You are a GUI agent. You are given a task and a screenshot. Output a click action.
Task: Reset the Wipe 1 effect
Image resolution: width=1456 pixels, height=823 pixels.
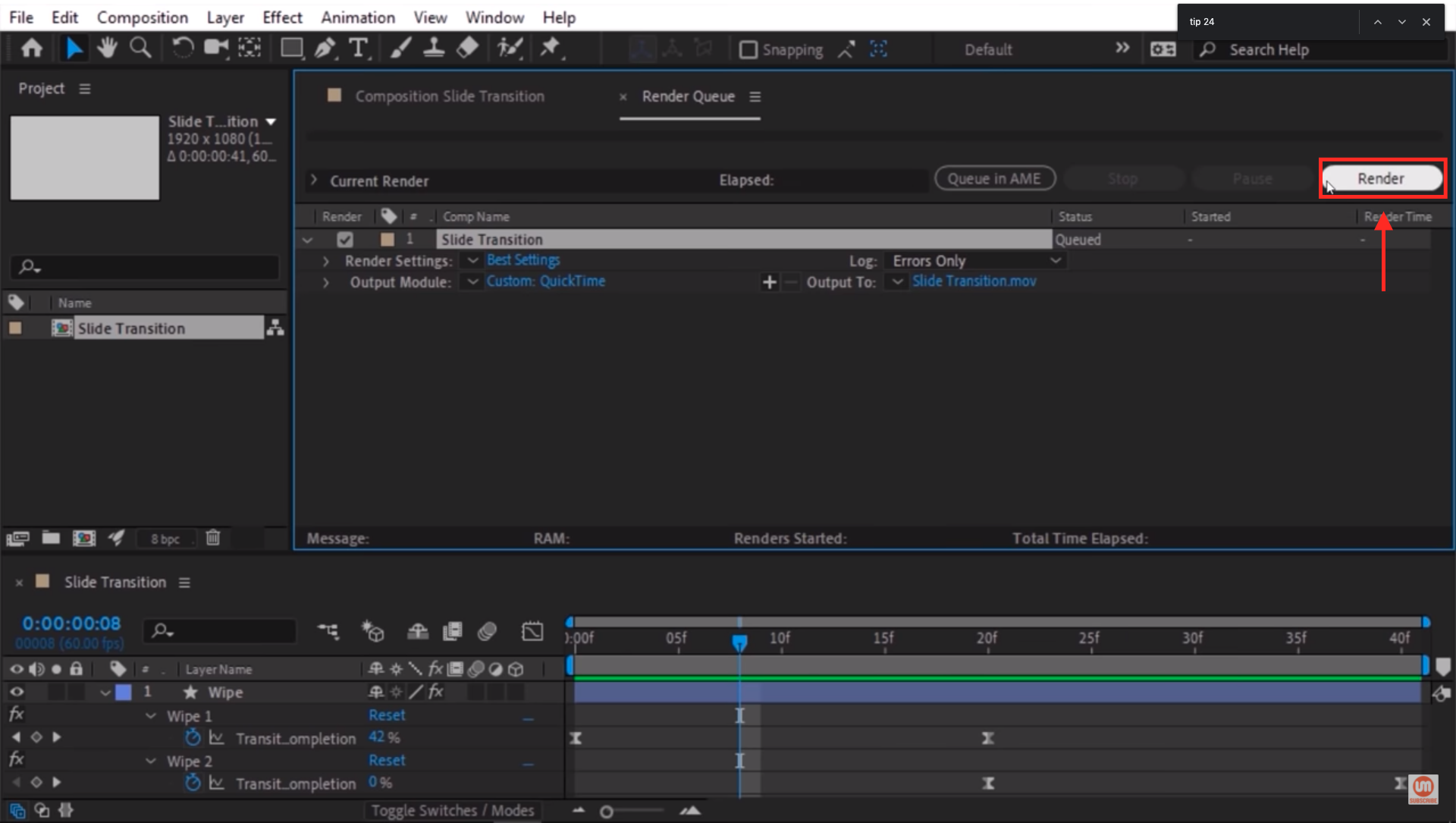387,715
